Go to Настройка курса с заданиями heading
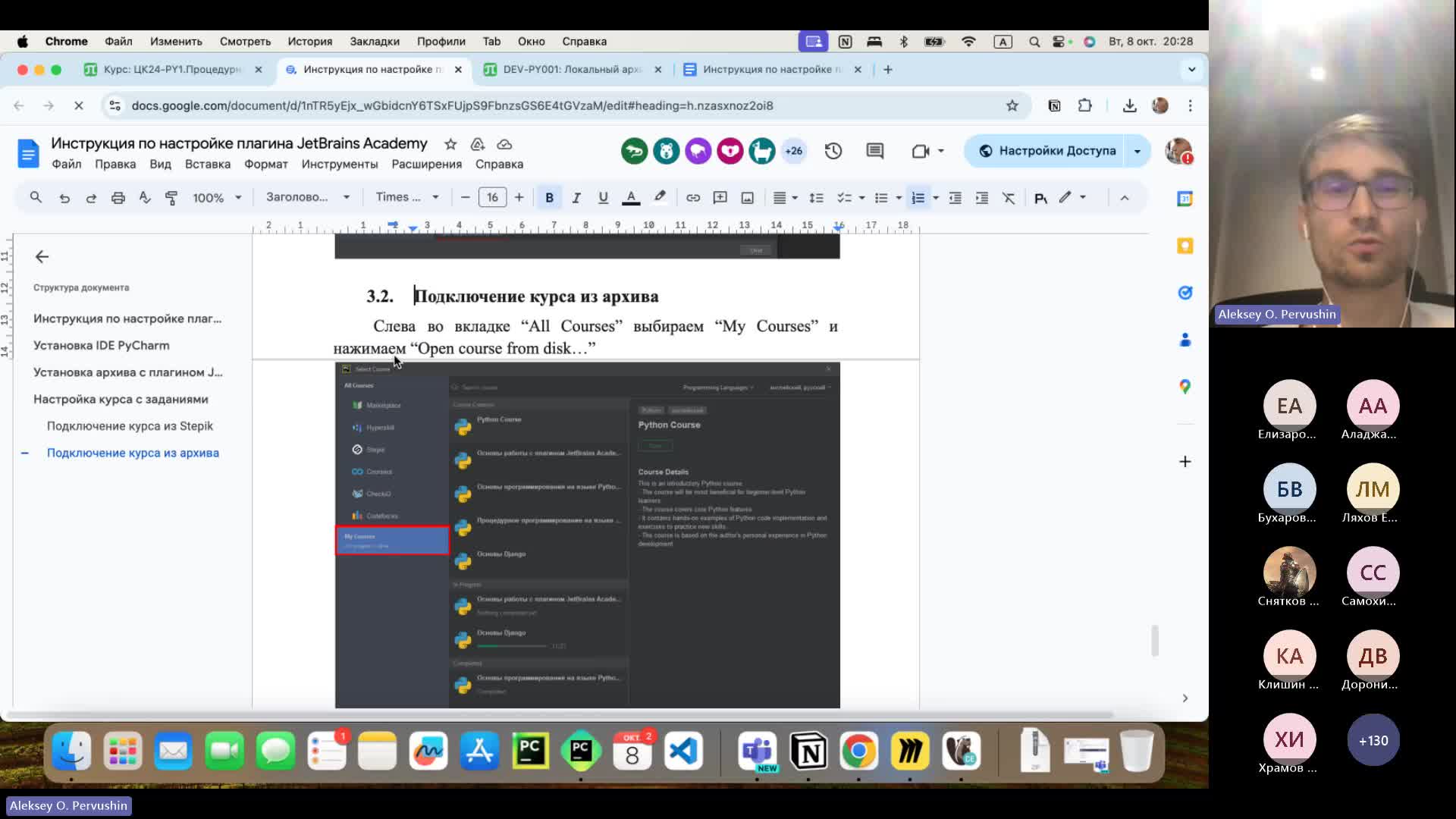The width and height of the screenshot is (1456, 819). point(121,400)
